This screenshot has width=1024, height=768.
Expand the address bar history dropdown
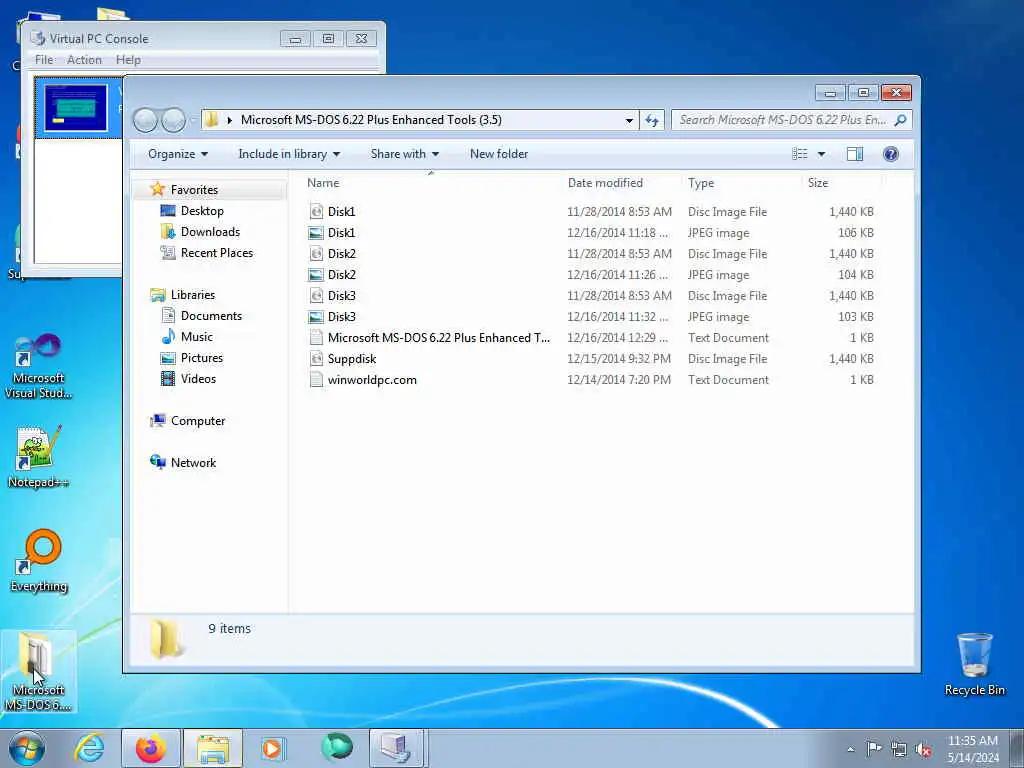tap(629, 120)
